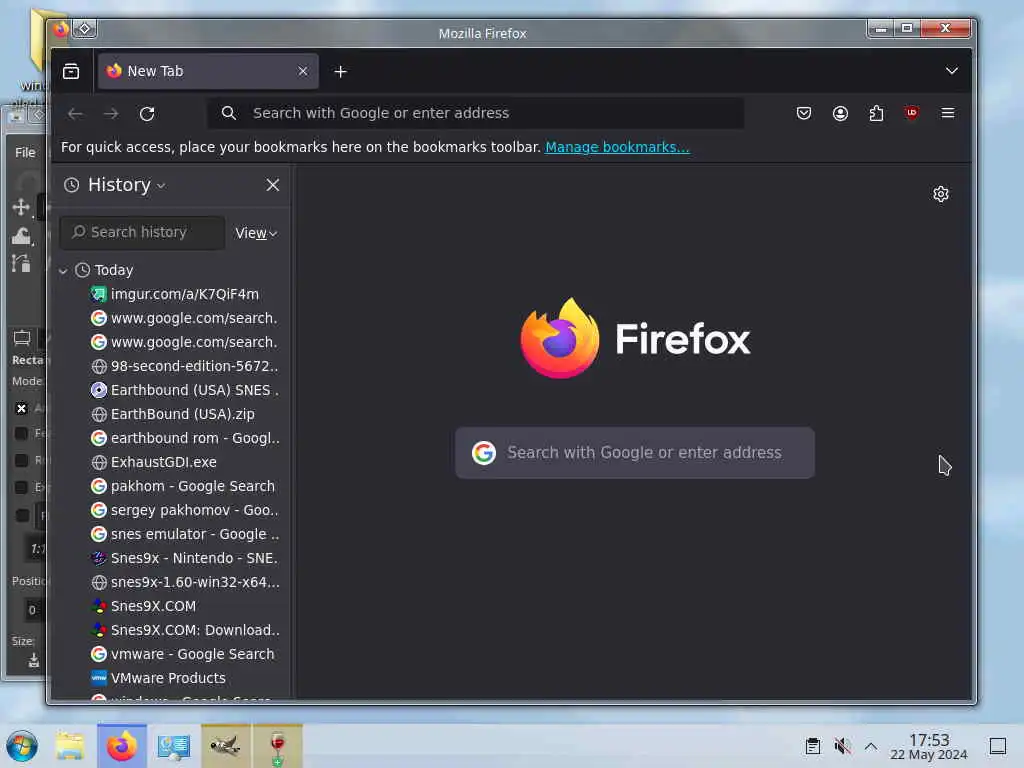Expand hidden system tray icons arrow

coord(871,746)
